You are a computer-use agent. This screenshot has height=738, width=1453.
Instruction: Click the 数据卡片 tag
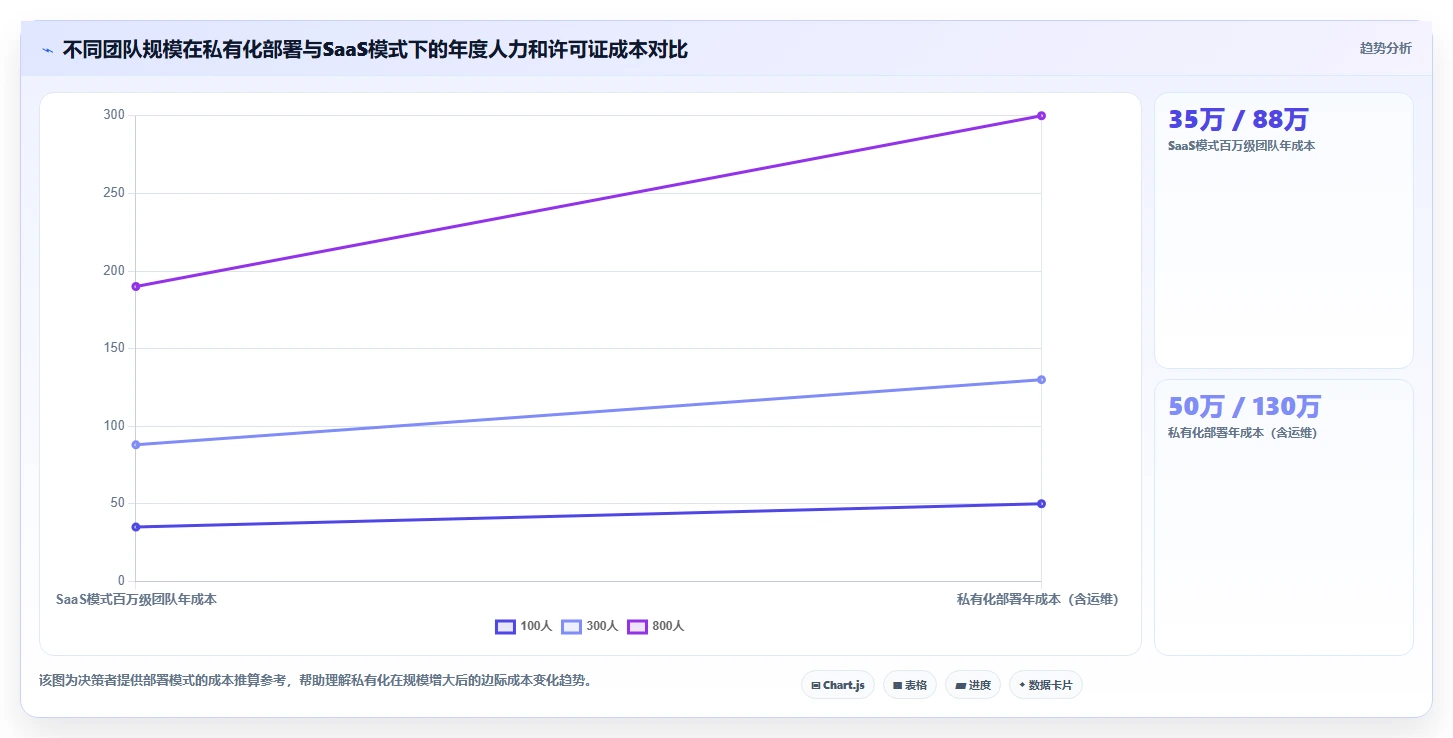pyautogui.click(x=1045, y=685)
